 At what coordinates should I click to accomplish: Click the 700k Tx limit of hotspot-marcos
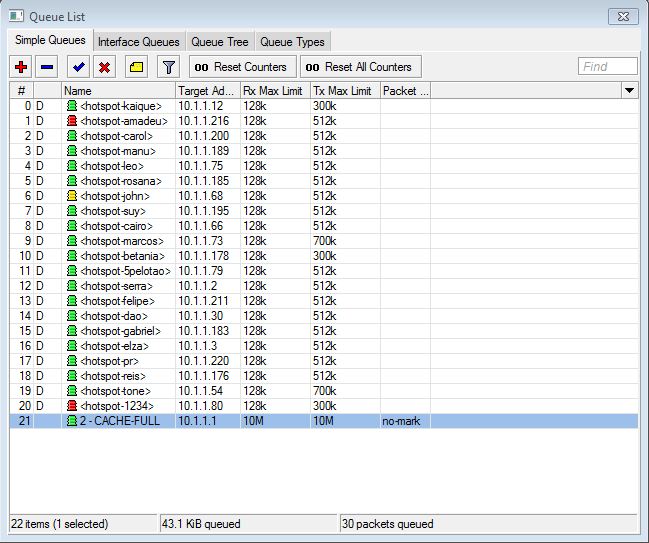click(x=324, y=241)
